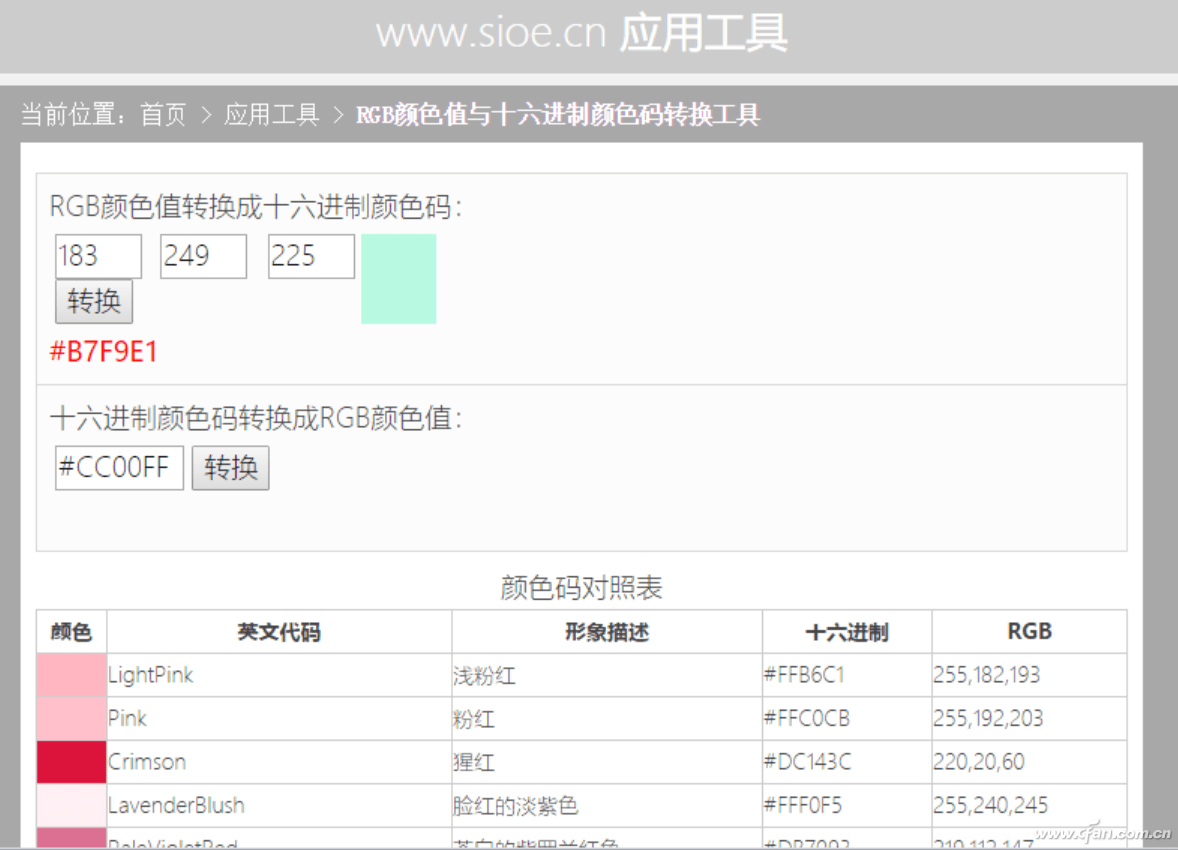This screenshot has width=1178, height=850.
Task: Select the #B7F9E1 hex result text
Action: point(104,352)
